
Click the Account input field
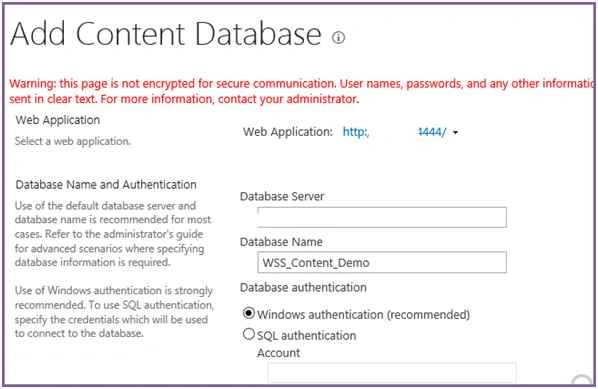click(392, 372)
